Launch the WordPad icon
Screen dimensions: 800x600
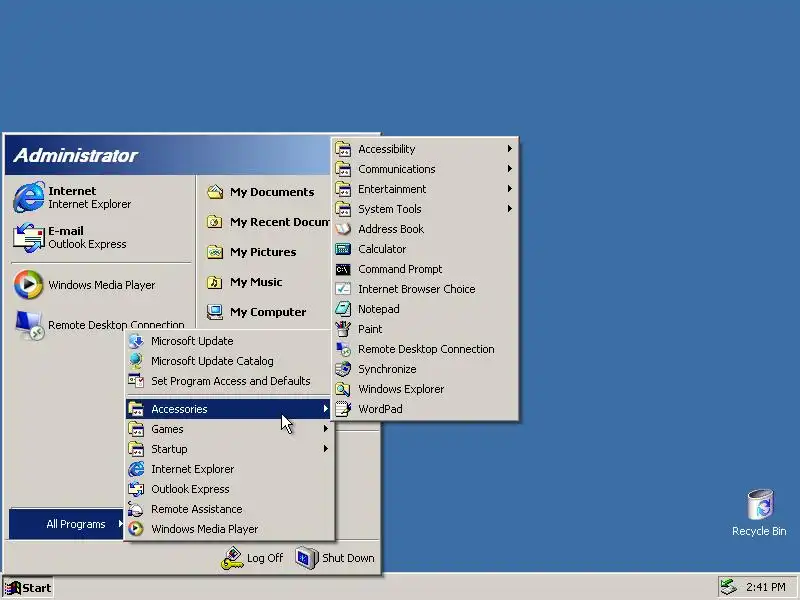pyautogui.click(x=343, y=409)
